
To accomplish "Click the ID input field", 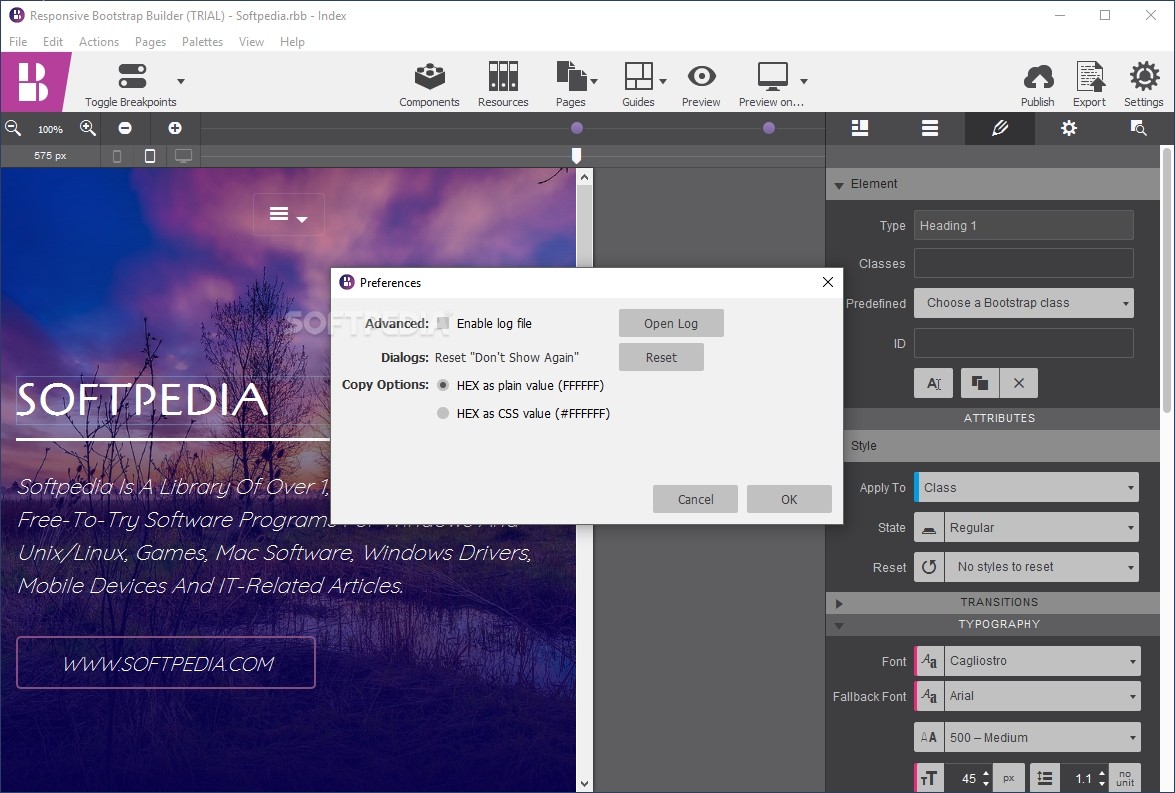I will 1024,343.
